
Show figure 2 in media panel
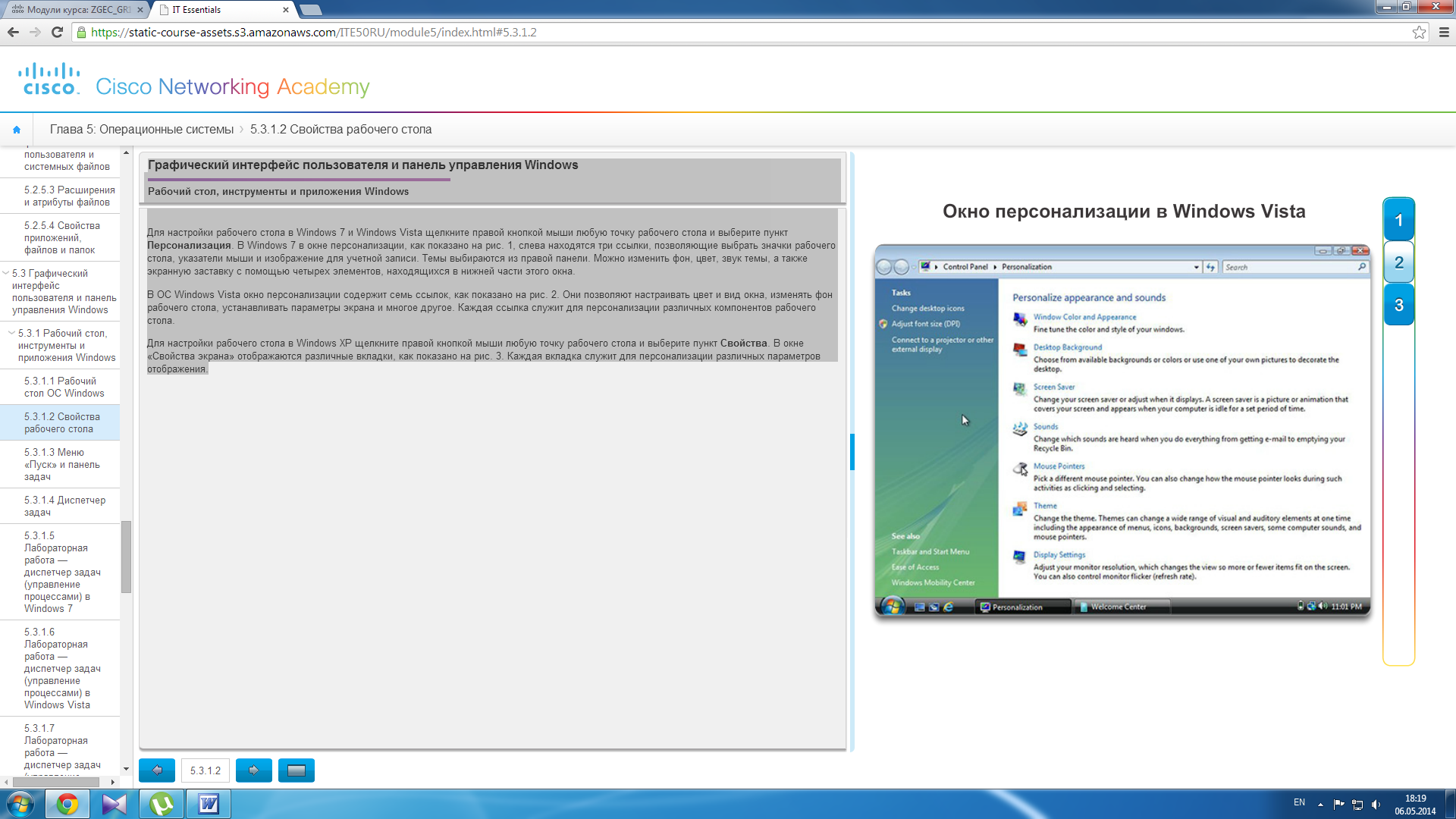(x=1398, y=262)
